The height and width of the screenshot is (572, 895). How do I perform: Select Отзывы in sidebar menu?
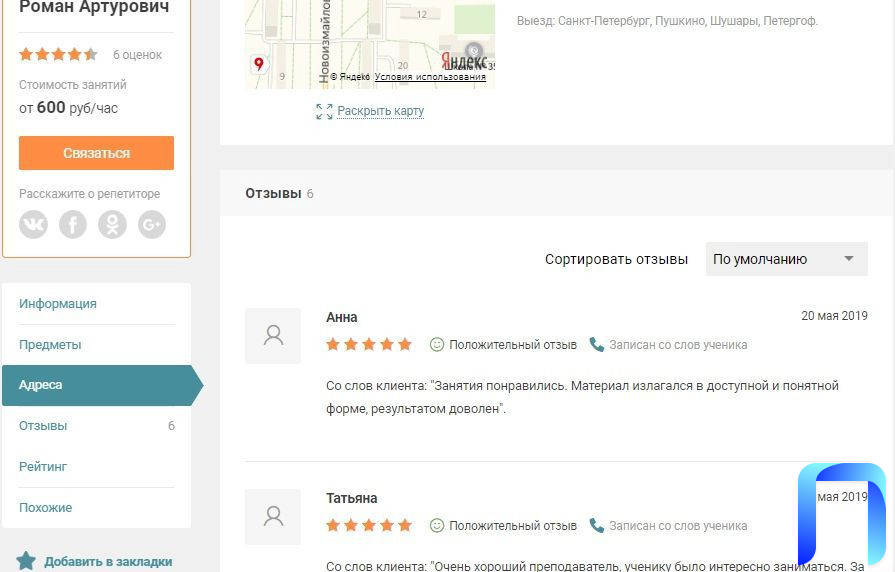pos(43,426)
